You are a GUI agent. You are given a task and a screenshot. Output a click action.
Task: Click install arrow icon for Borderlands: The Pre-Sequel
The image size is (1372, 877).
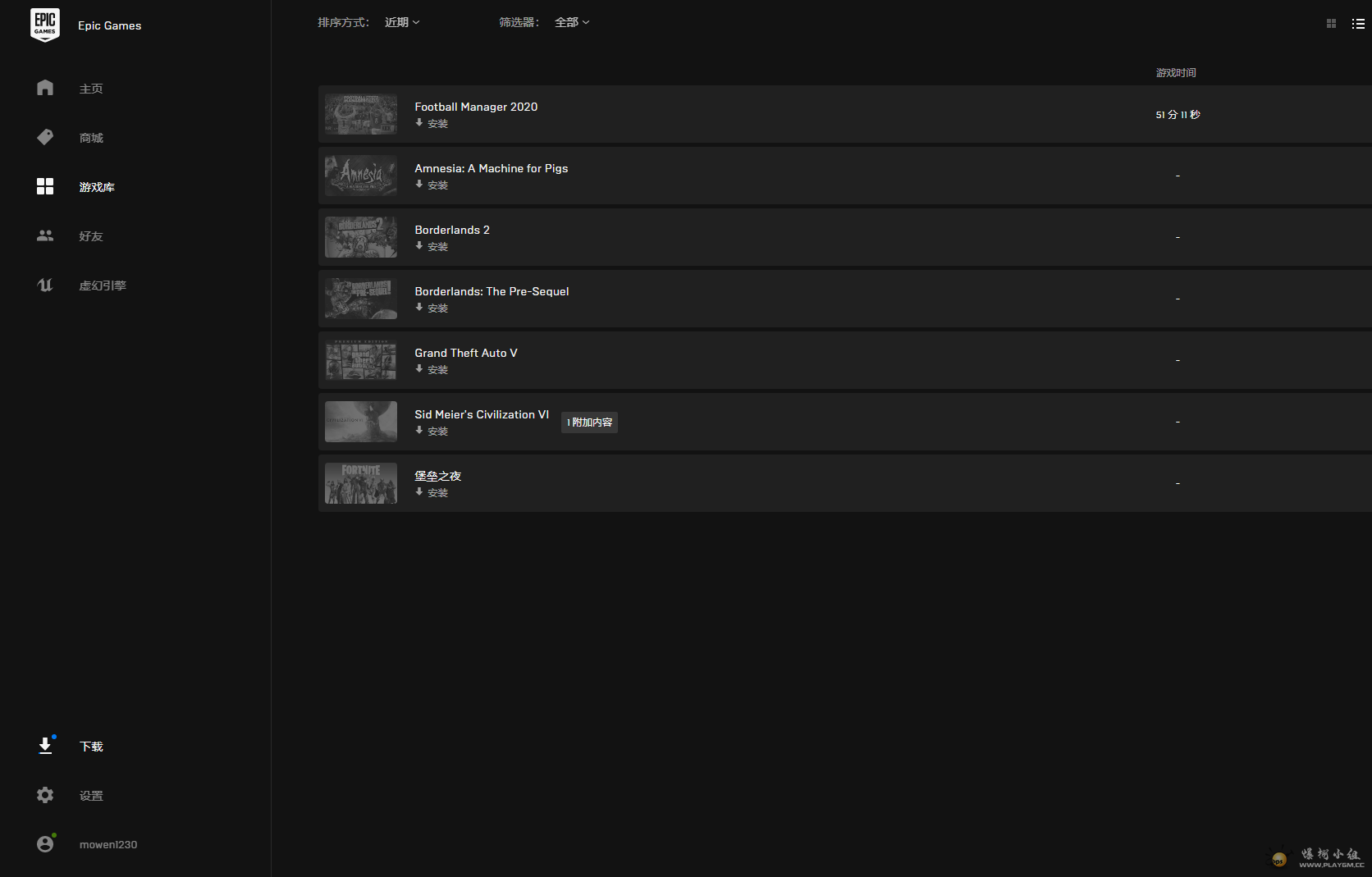(x=419, y=308)
